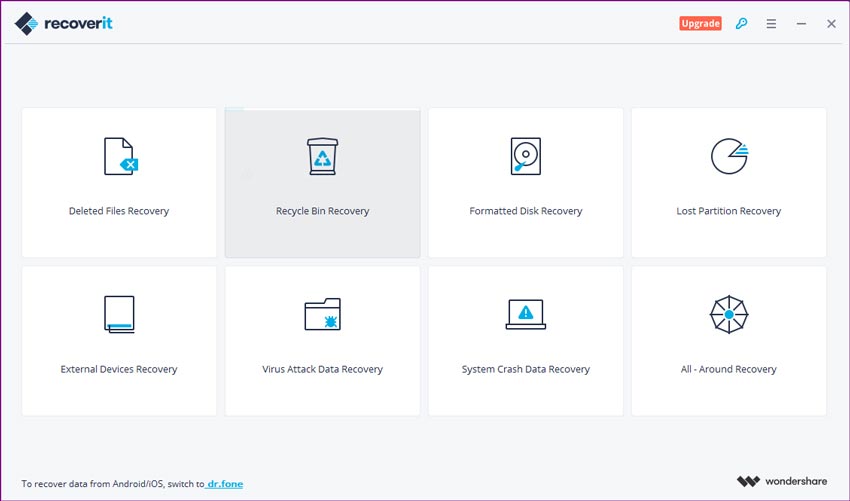Choose All - Around Recovery label
This screenshot has width=850, height=501.
[x=729, y=369]
